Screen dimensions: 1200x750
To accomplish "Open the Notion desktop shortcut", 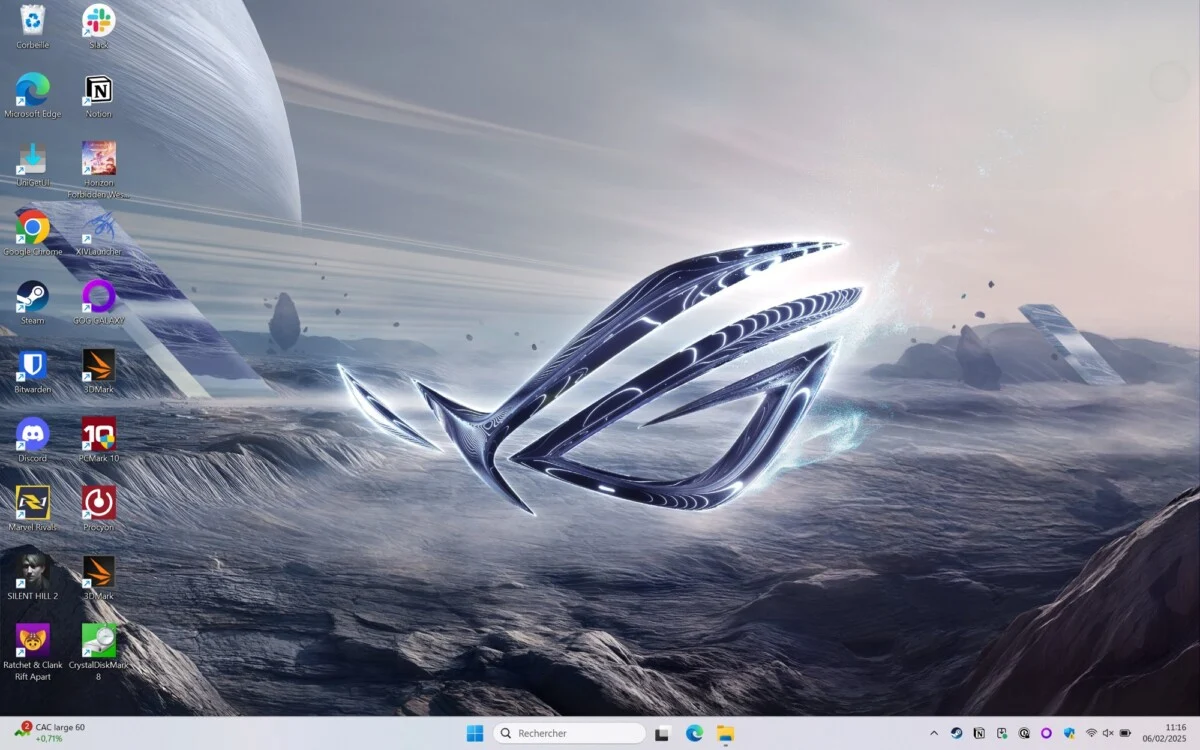I will point(98,88).
